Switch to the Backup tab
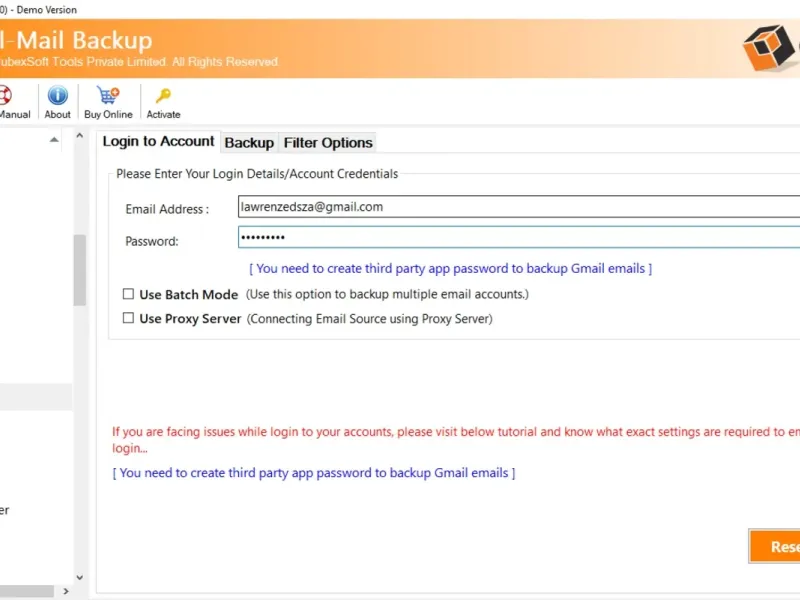This screenshot has height=600, width=800. point(249,143)
